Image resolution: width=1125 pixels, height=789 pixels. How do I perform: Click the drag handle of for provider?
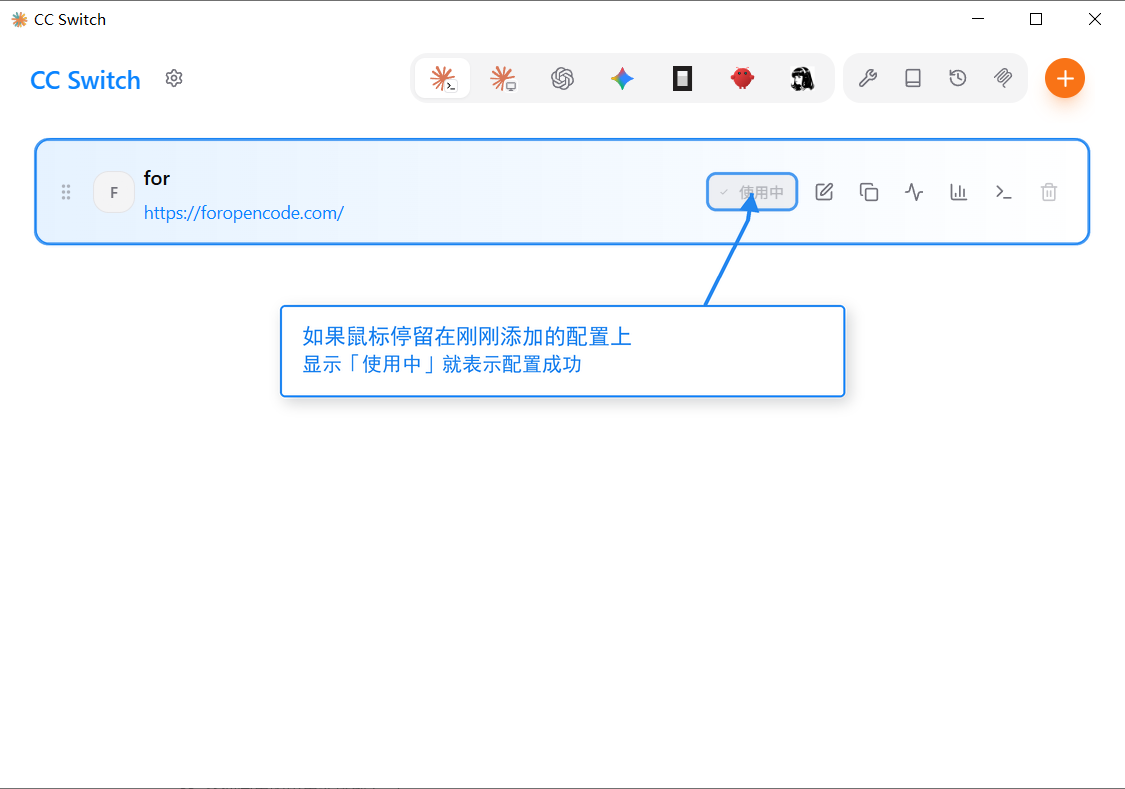(x=66, y=192)
